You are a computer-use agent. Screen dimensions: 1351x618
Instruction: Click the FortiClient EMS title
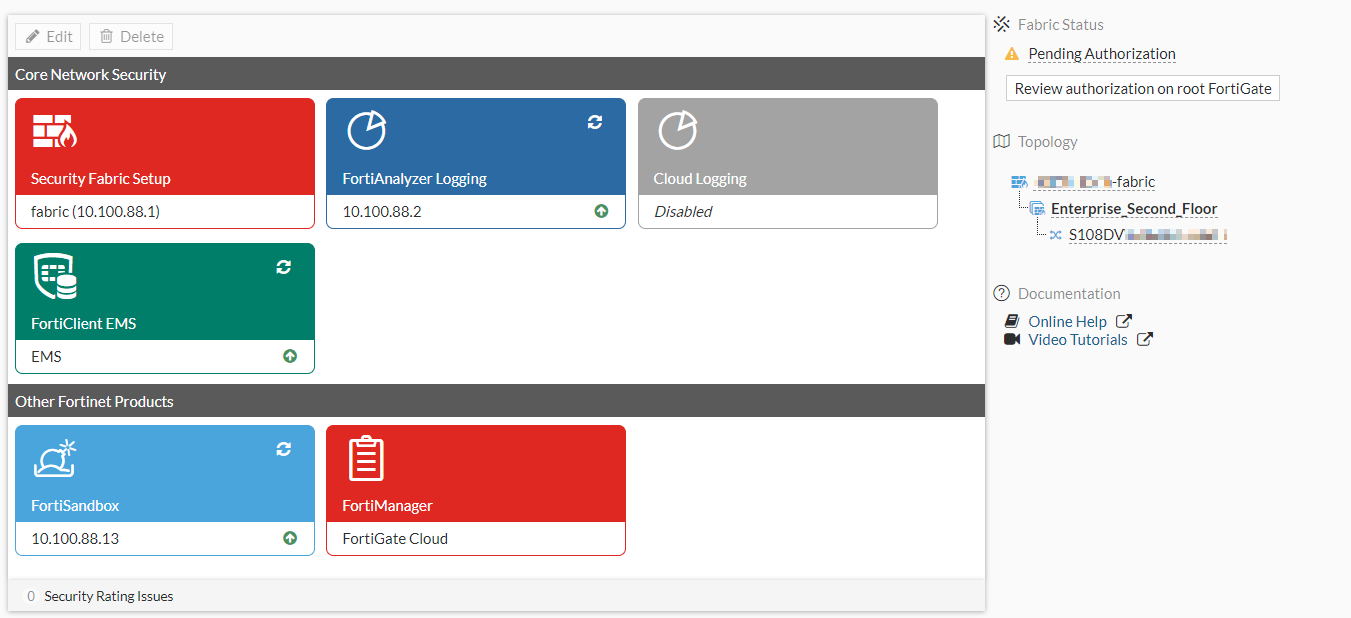click(x=83, y=324)
